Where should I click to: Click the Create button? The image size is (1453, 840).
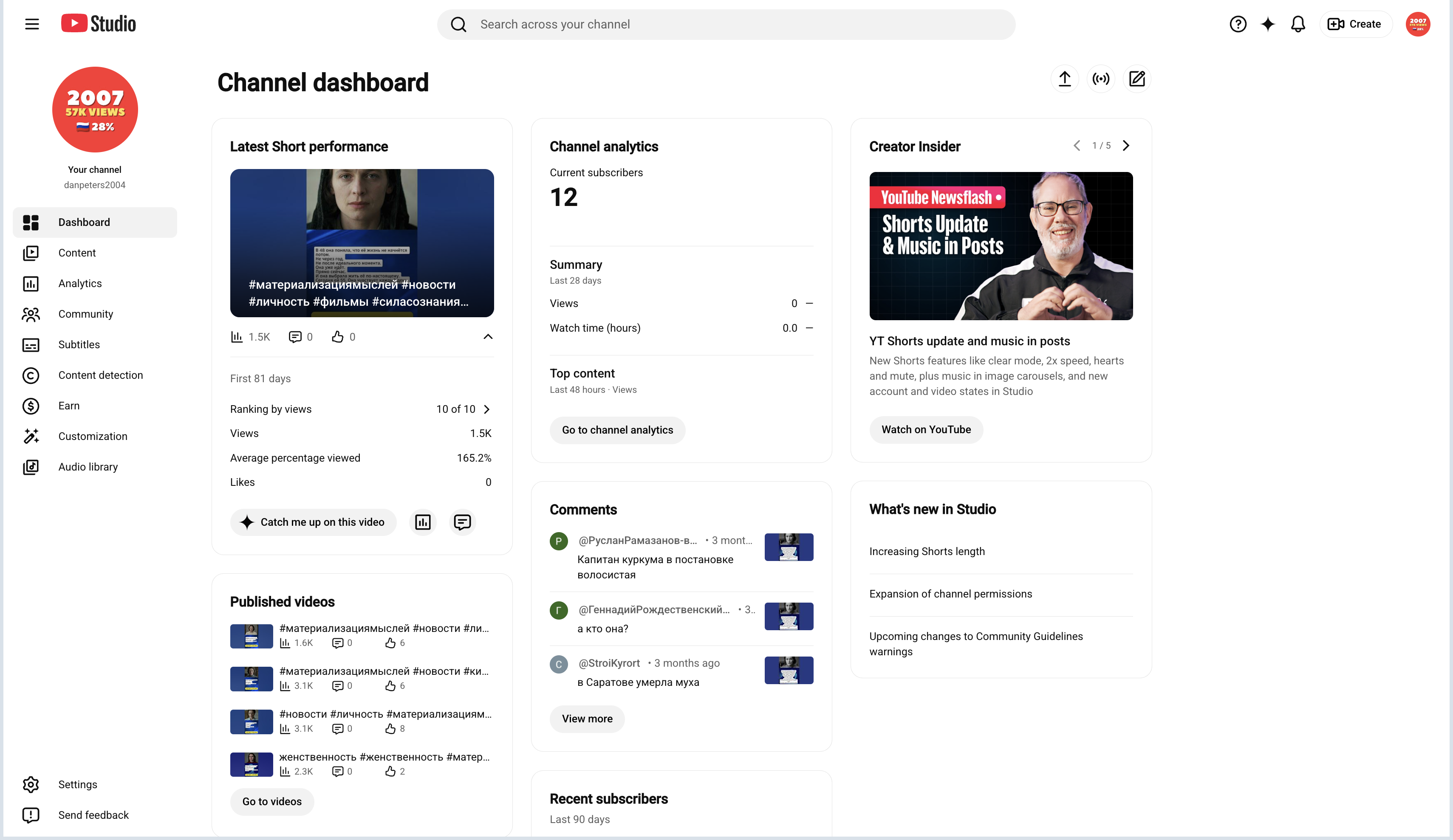[x=1356, y=24]
